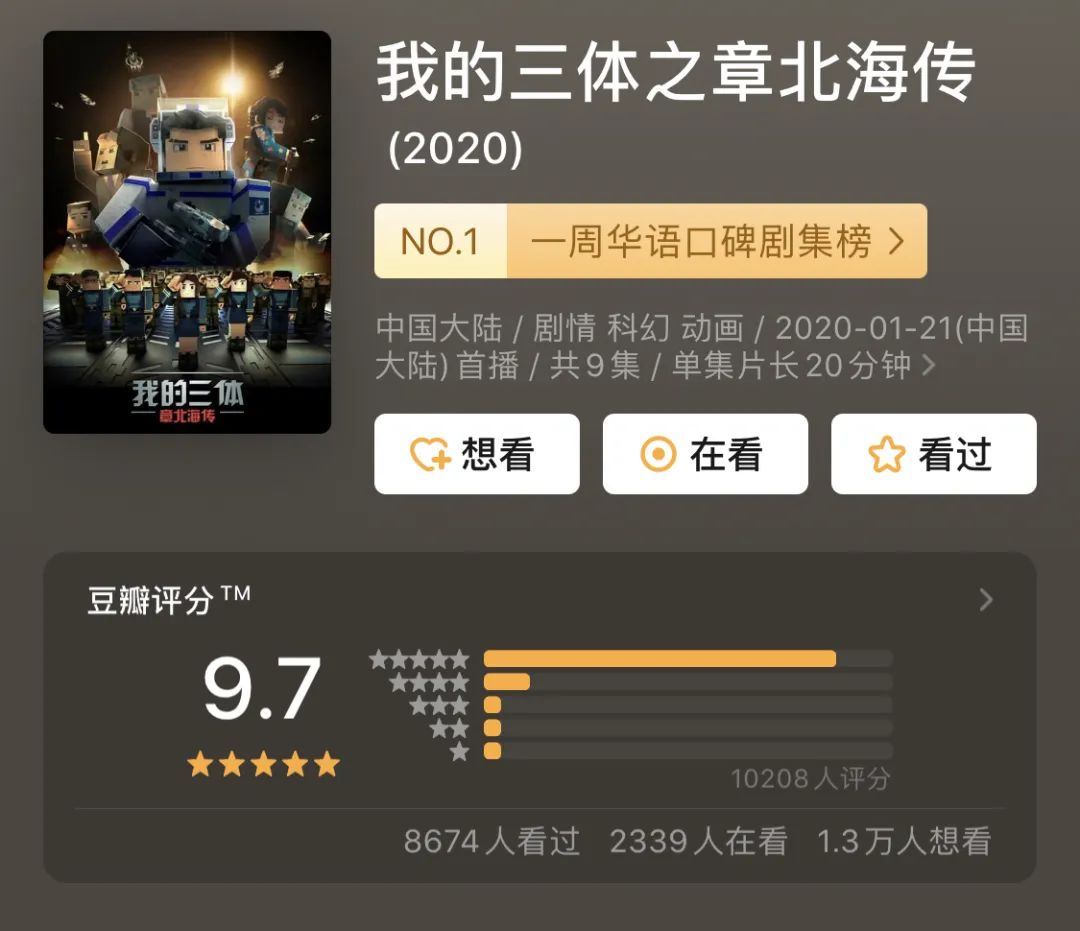Open the 10208人评分 ratings count
Image resolution: width=1080 pixels, height=931 pixels.
[x=809, y=778]
